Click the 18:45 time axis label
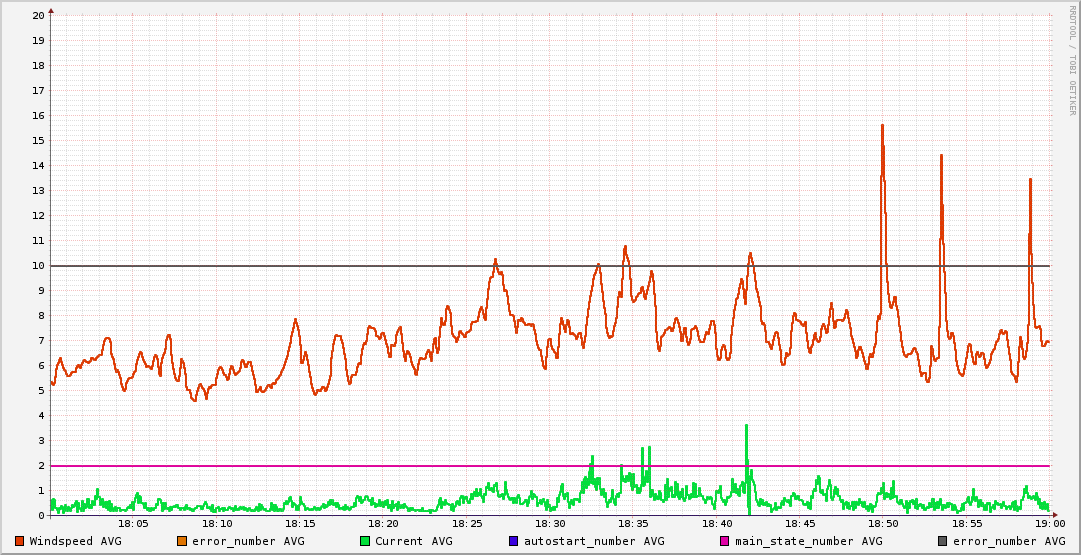 (800, 523)
